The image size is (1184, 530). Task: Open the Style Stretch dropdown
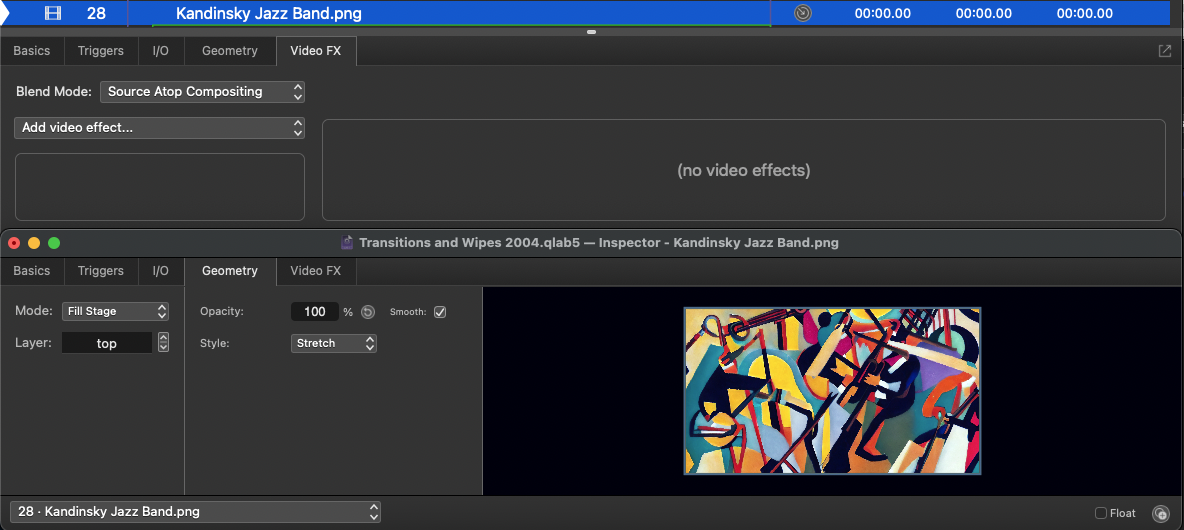[x=334, y=343]
